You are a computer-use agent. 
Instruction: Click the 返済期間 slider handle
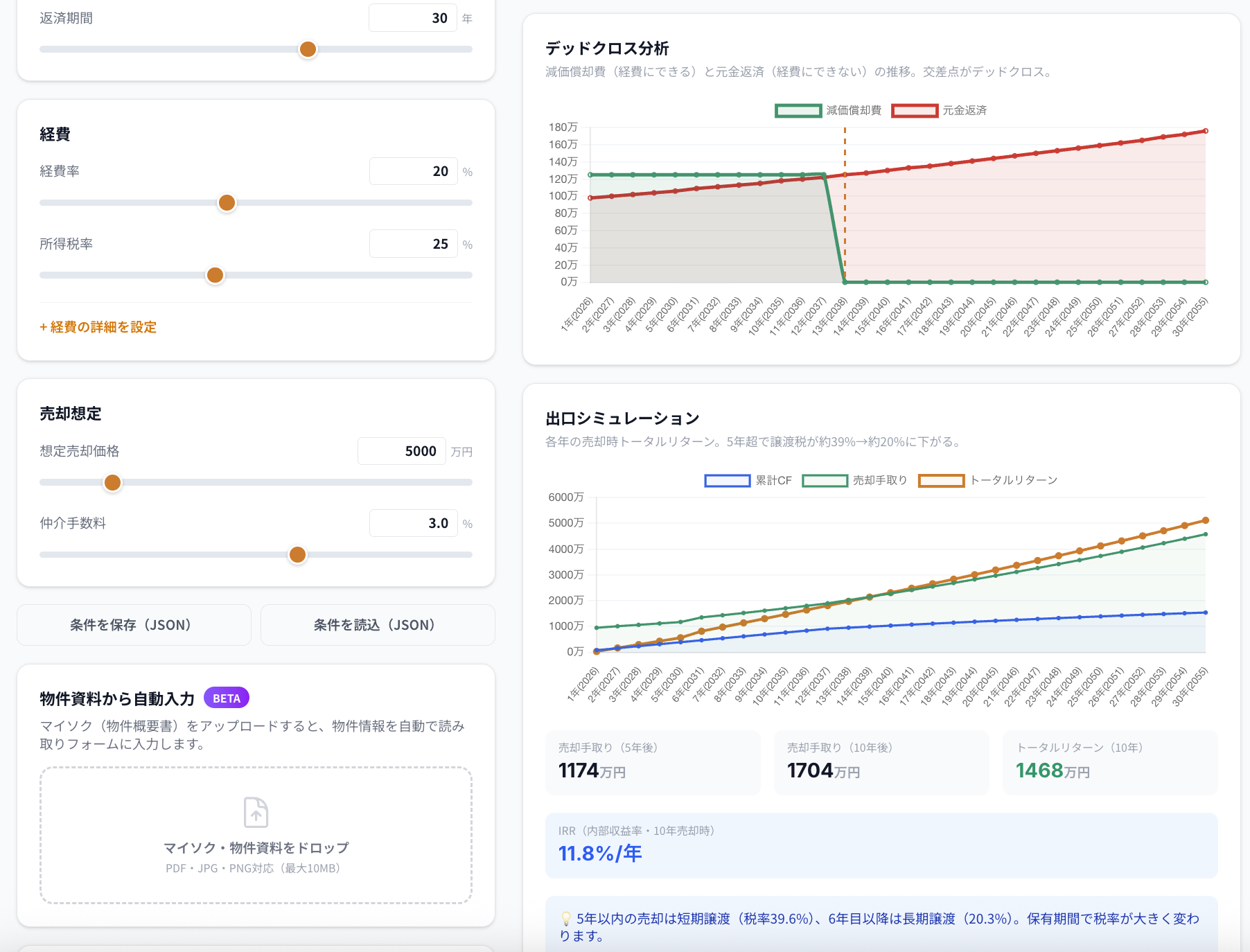click(x=308, y=49)
